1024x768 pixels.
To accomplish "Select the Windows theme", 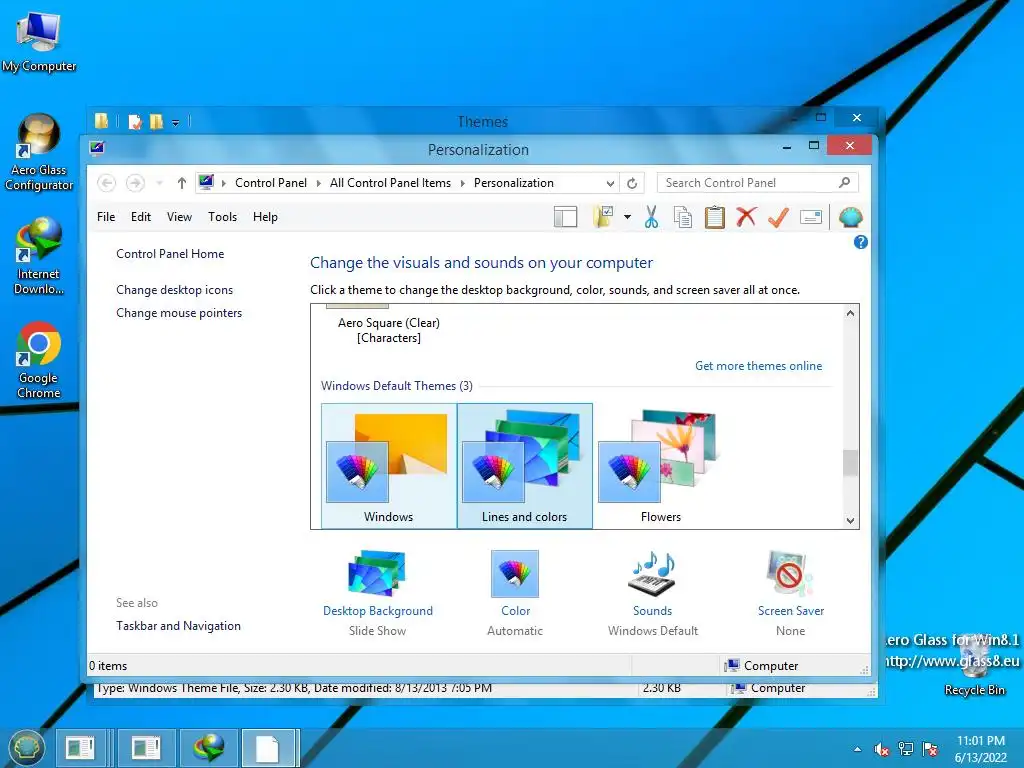I will click(389, 466).
